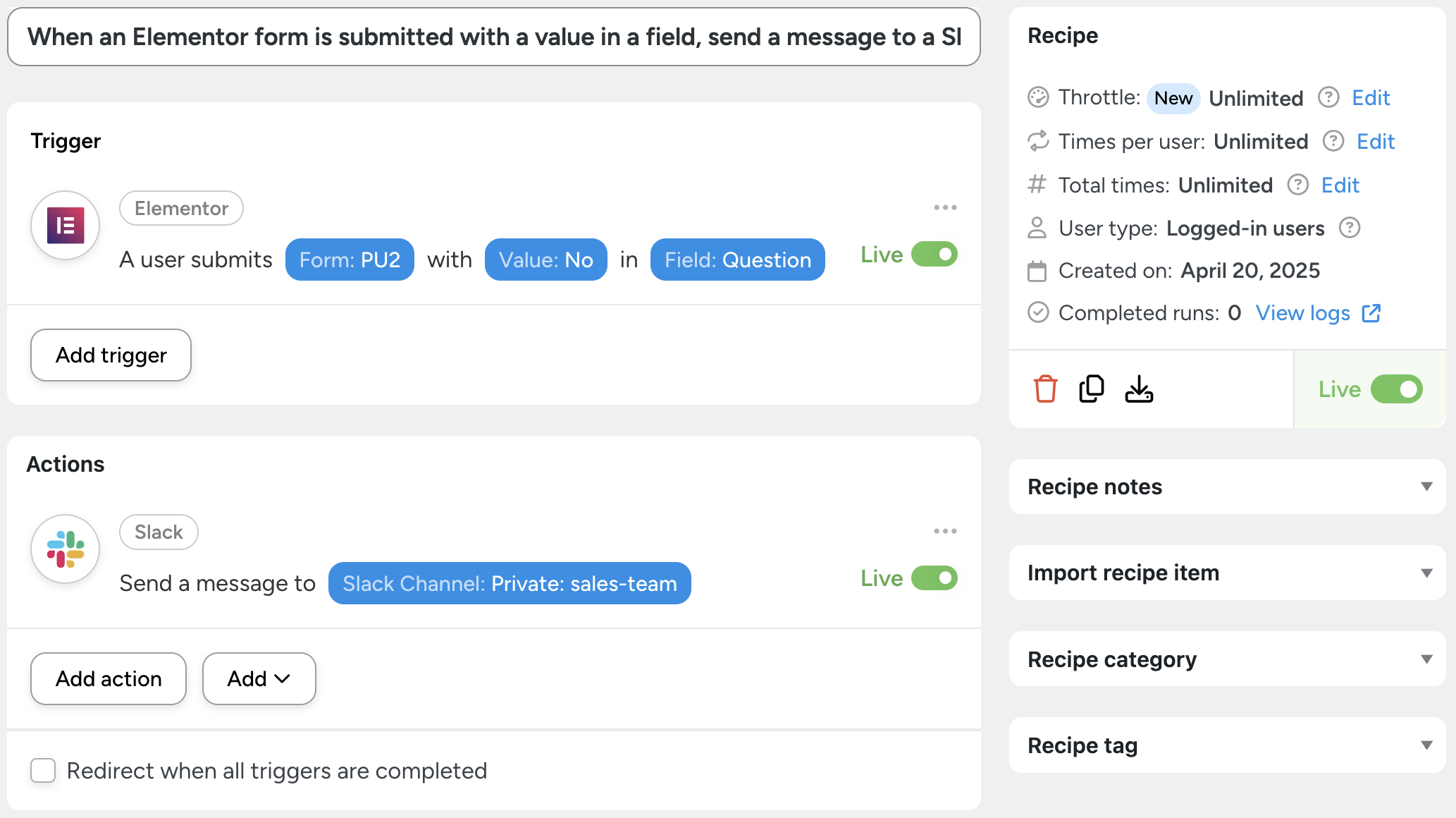Disable the Elementor trigger Live toggle
Screen dimensions: 1456x818
click(x=934, y=254)
